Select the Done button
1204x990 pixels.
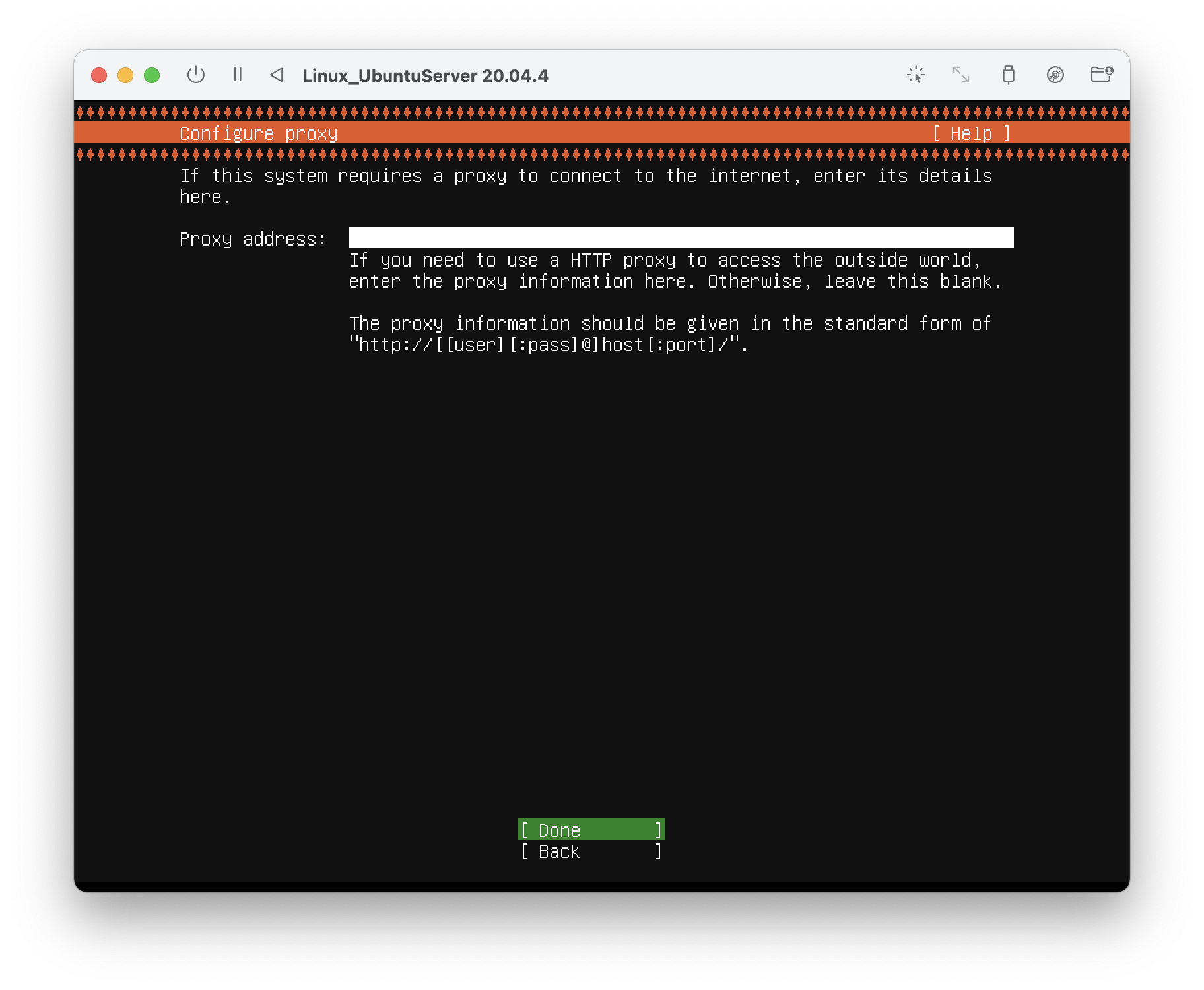pyautogui.click(x=591, y=830)
